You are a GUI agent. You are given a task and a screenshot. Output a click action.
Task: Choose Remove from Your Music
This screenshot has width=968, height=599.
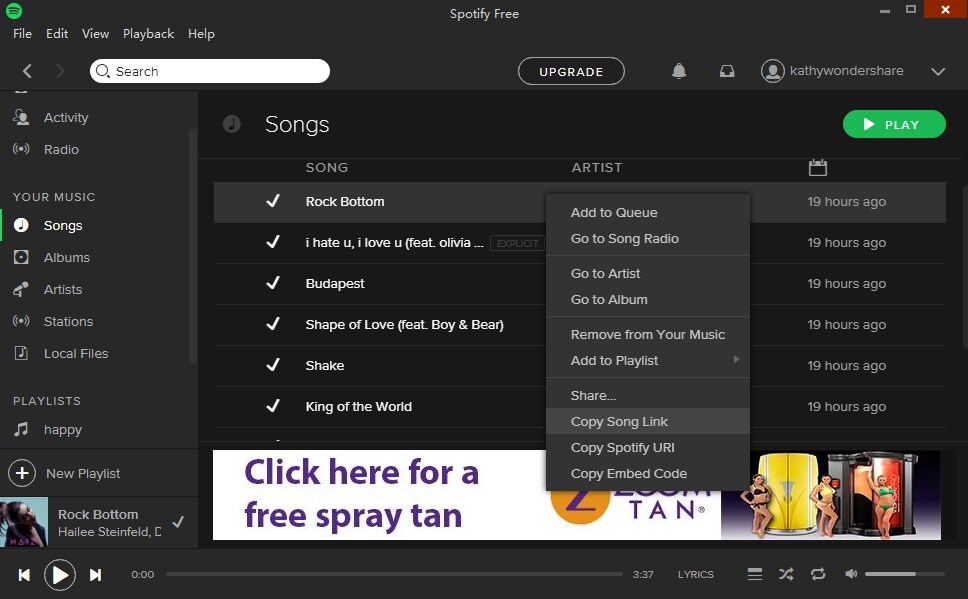648,334
